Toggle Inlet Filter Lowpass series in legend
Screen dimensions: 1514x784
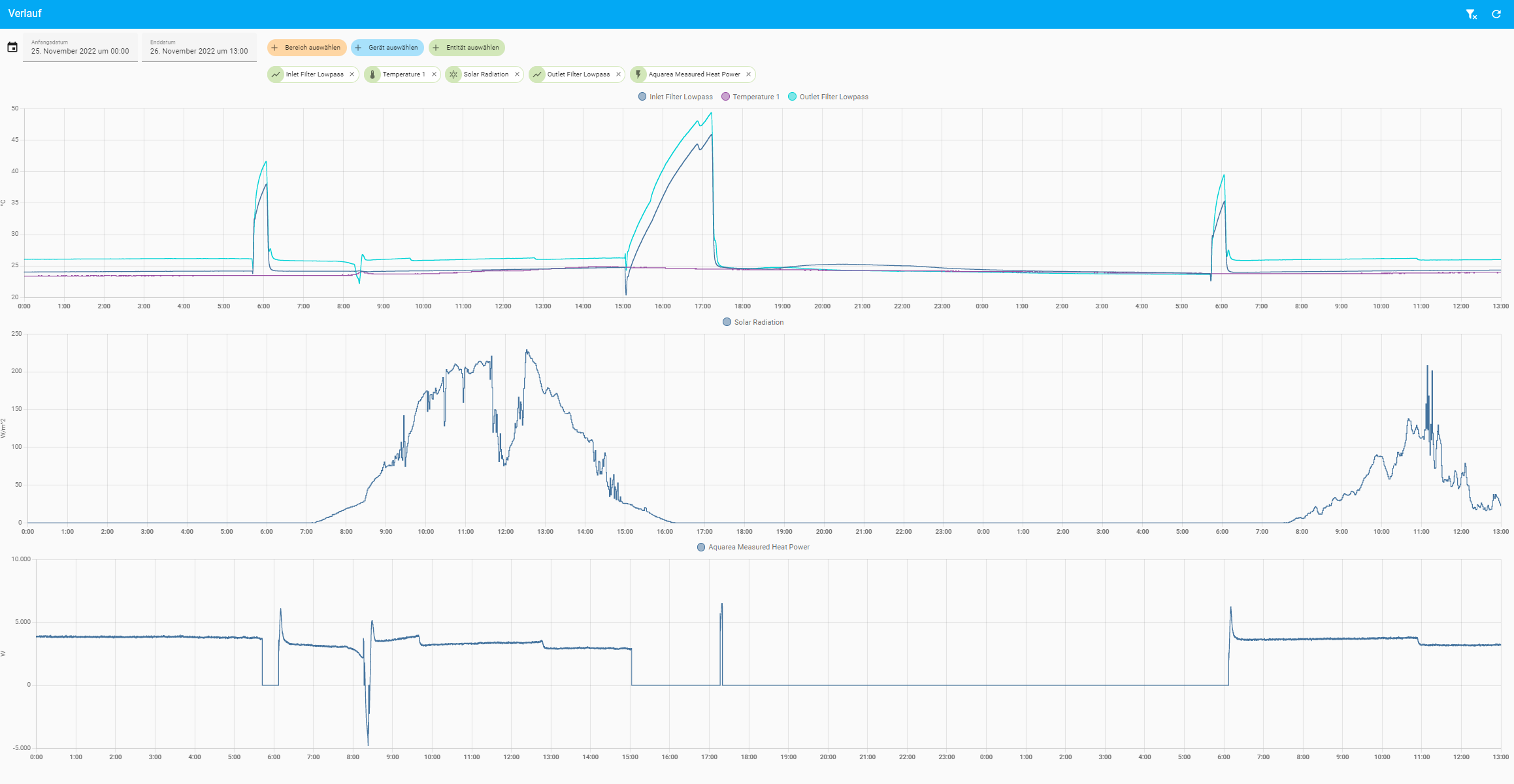tap(675, 97)
